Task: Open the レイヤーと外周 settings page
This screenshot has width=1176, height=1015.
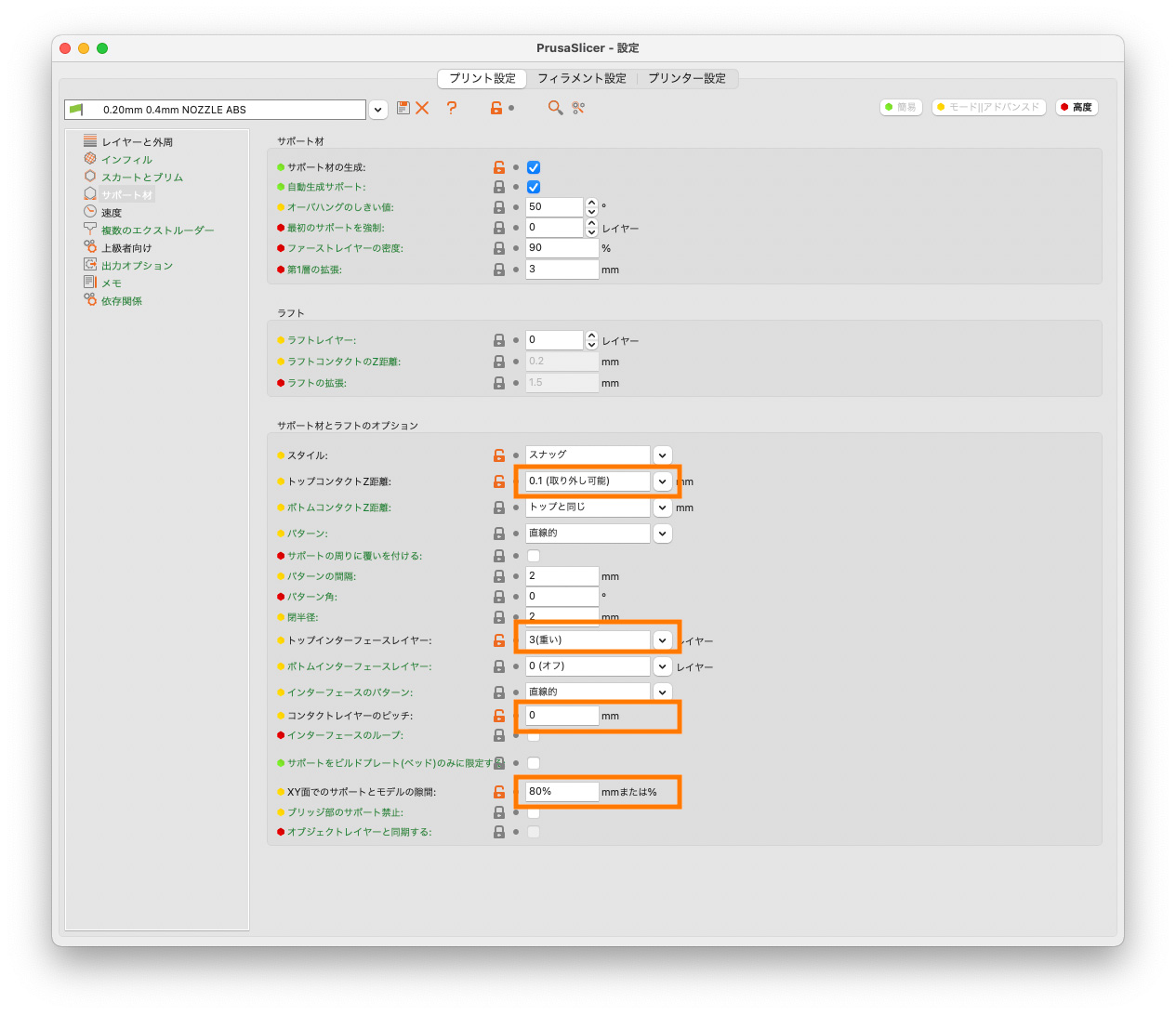Action: pyautogui.click(x=138, y=142)
